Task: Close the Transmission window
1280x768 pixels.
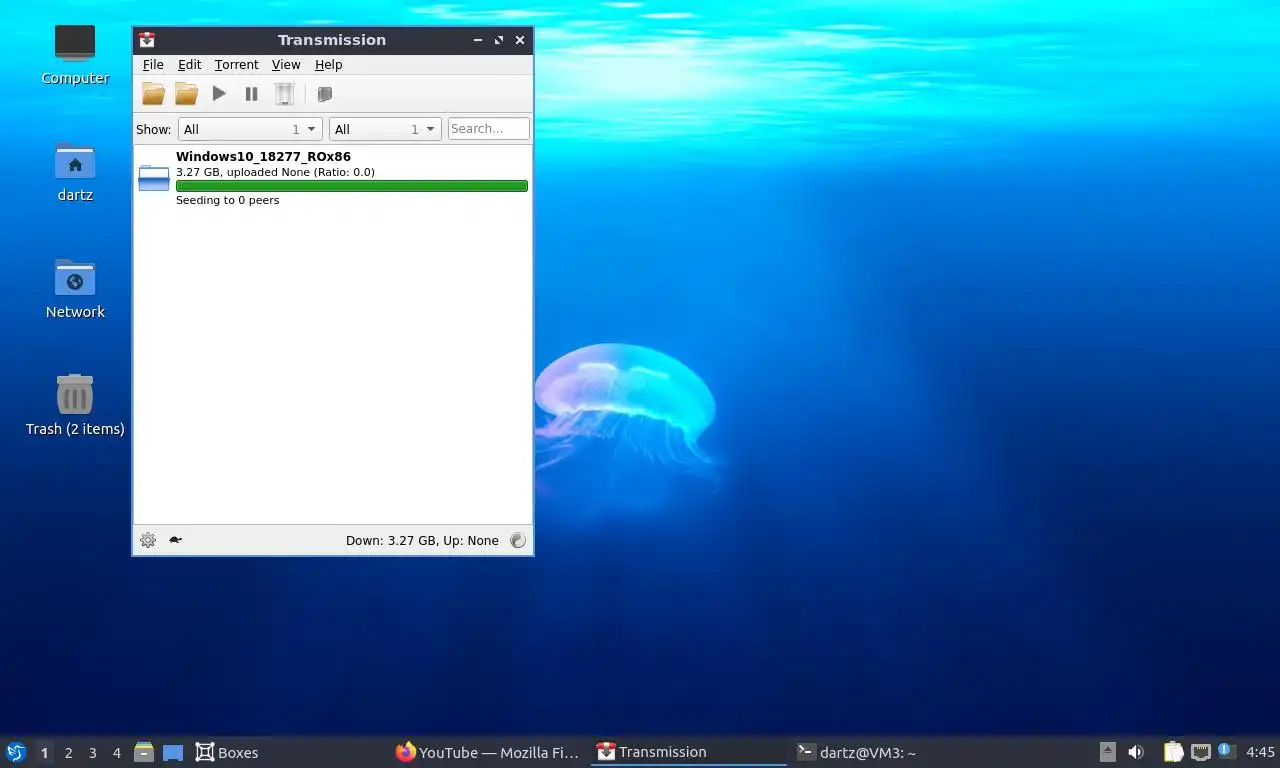Action: click(520, 40)
